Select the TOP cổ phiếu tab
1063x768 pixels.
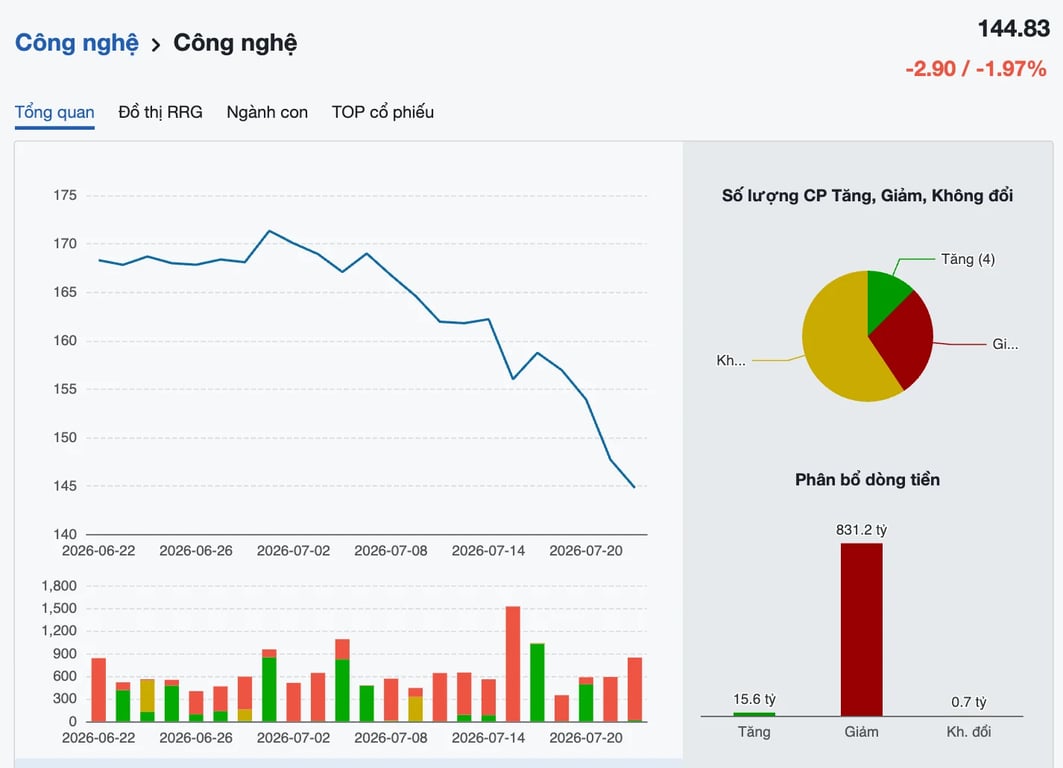tap(382, 112)
